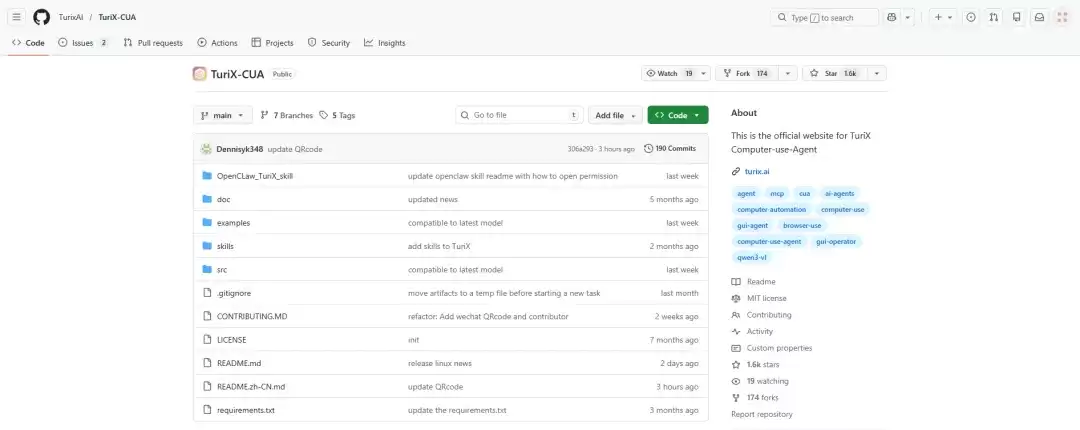Select the qwen3-vl topic tag
1080x430 pixels.
pyautogui.click(x=751, y=258)
